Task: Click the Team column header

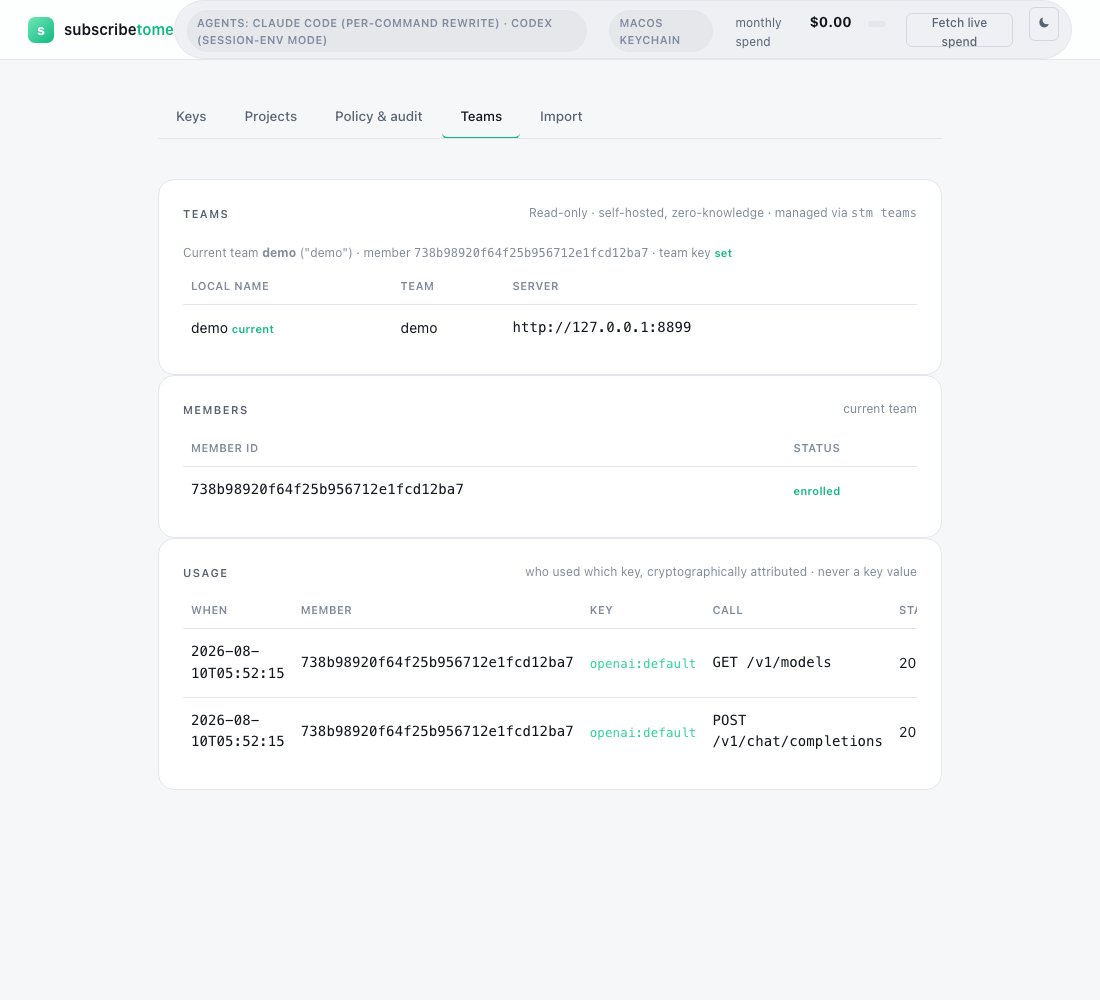Action: pos(417,286)
